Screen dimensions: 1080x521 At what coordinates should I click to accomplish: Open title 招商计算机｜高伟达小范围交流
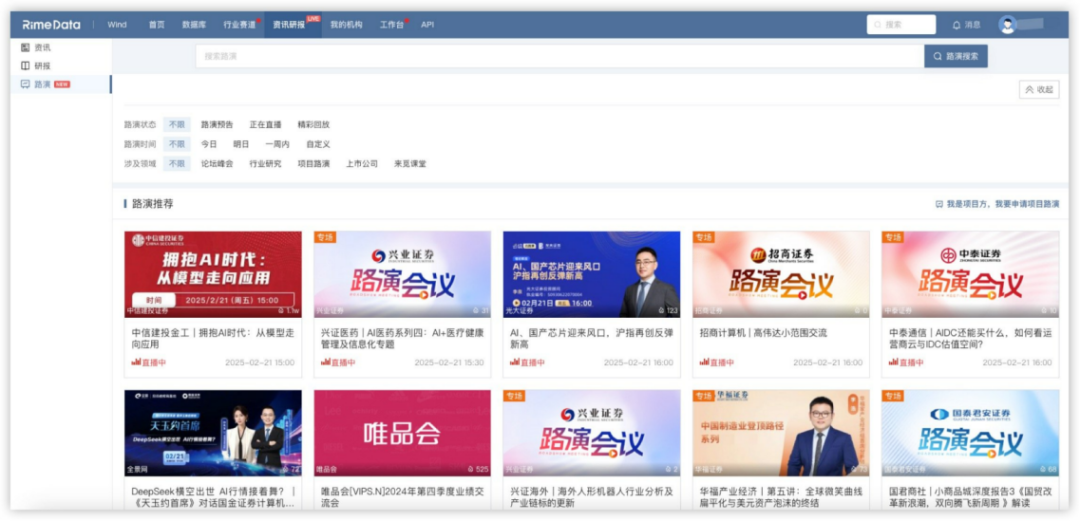coord(763,333)
